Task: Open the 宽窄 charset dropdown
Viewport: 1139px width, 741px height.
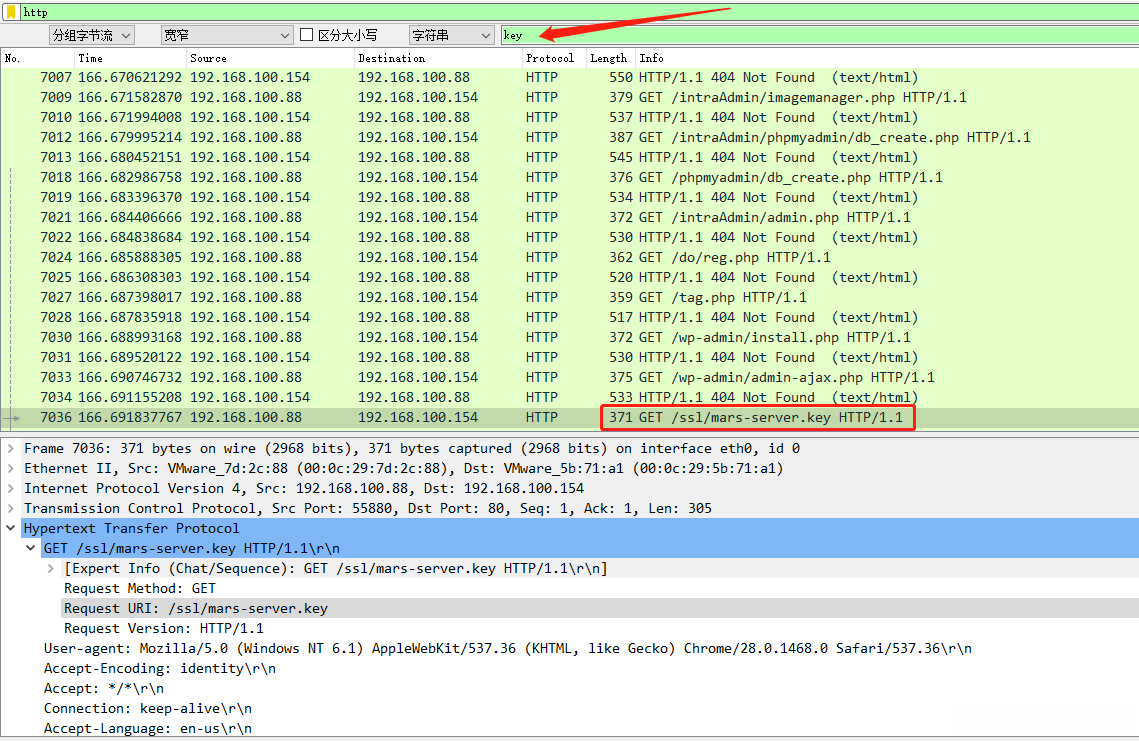Action: [227, 35]
